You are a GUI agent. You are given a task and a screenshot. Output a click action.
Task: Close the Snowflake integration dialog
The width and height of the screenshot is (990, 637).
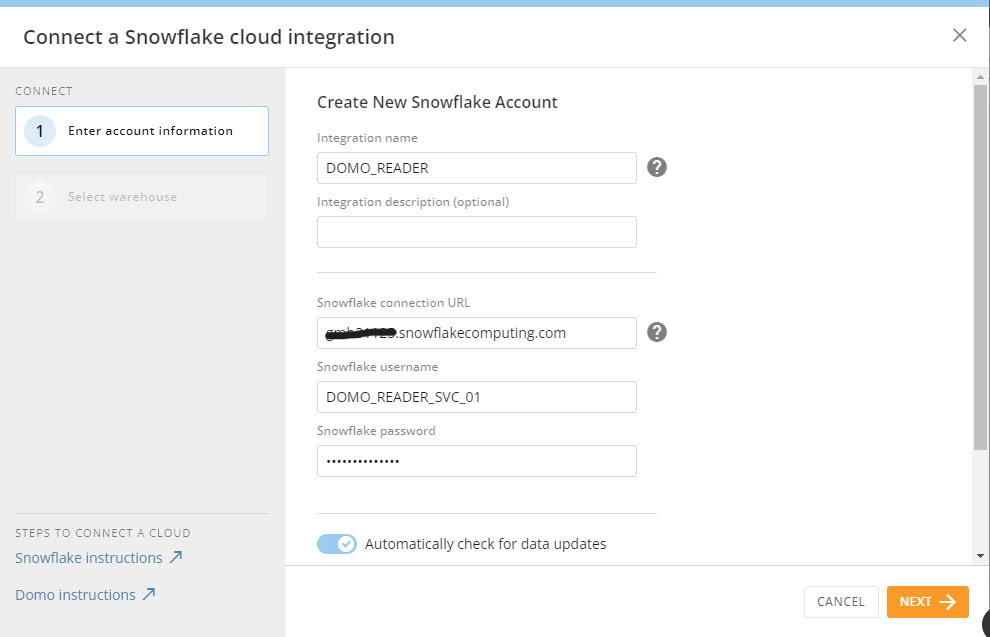(959, 36)
